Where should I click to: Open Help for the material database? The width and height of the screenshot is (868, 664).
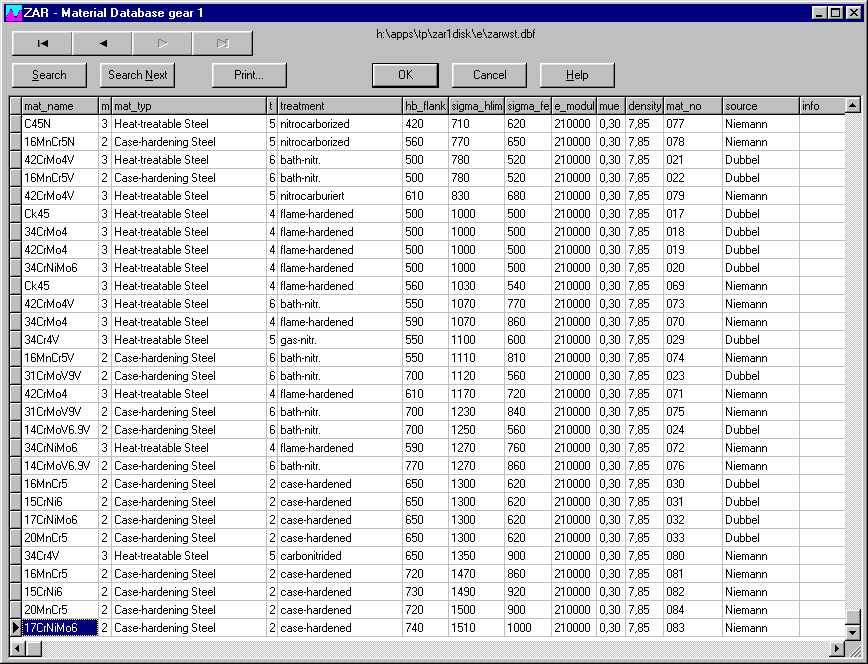(x=577, y=75)
